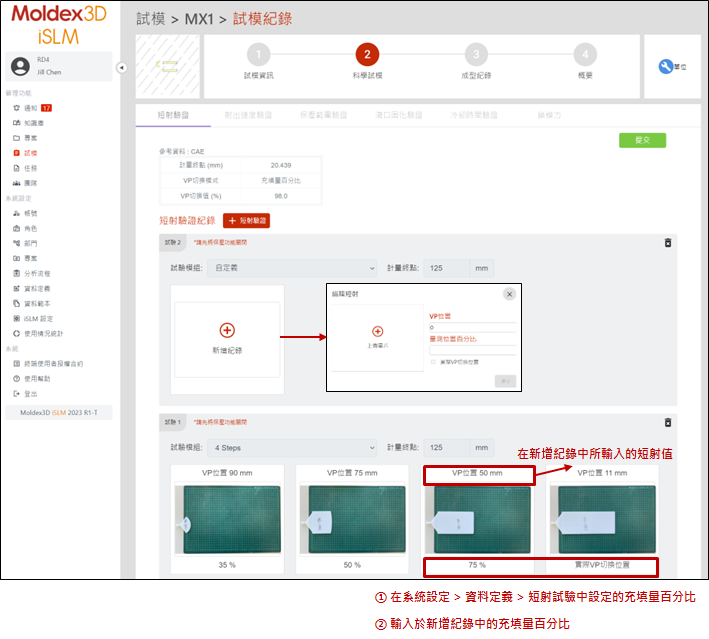Click the 量測位置百分比 input field
This screenshot has height=639, width=709.
point(473,350)
